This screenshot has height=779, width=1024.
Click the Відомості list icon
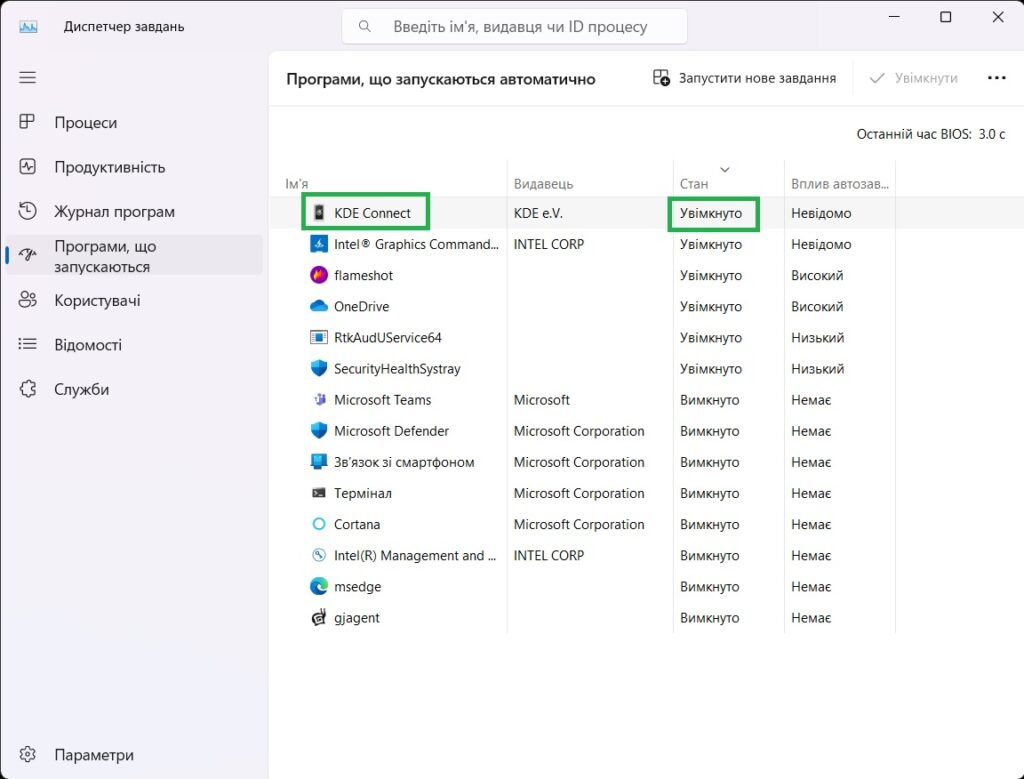point(27,344)
